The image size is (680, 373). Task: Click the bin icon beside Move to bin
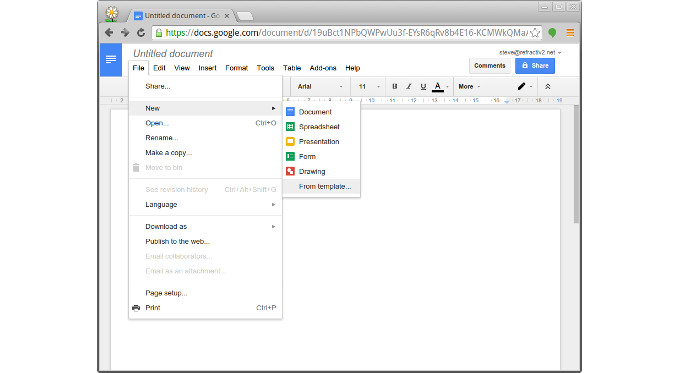coord(136,167)
